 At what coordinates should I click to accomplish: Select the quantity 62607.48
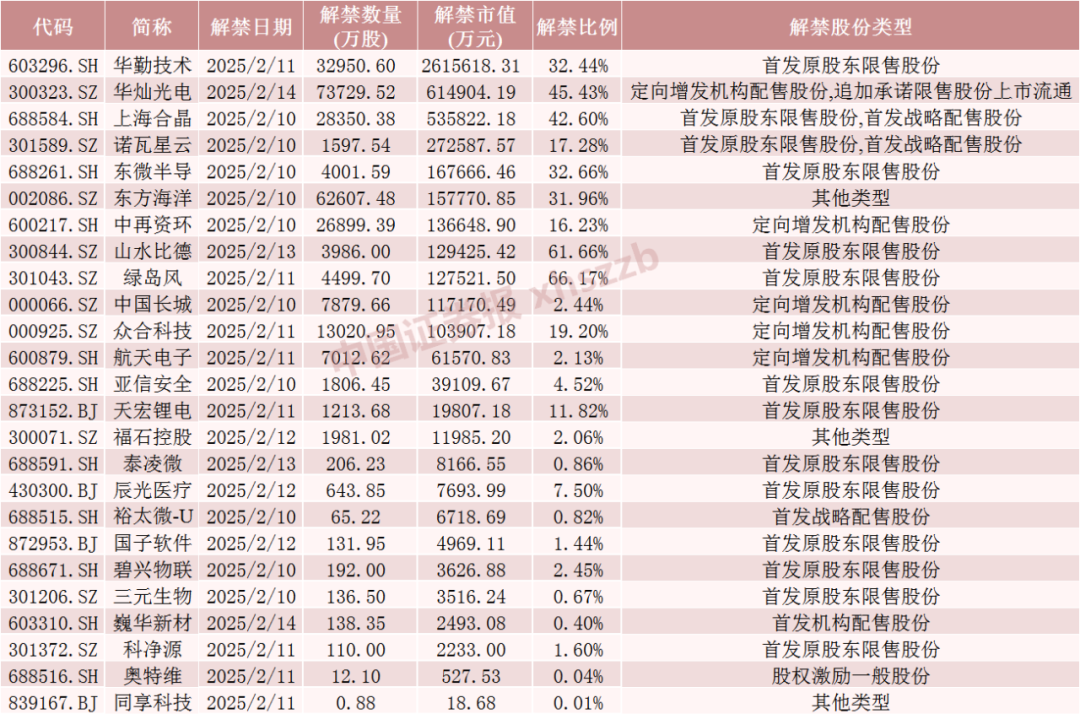[355, 199]
